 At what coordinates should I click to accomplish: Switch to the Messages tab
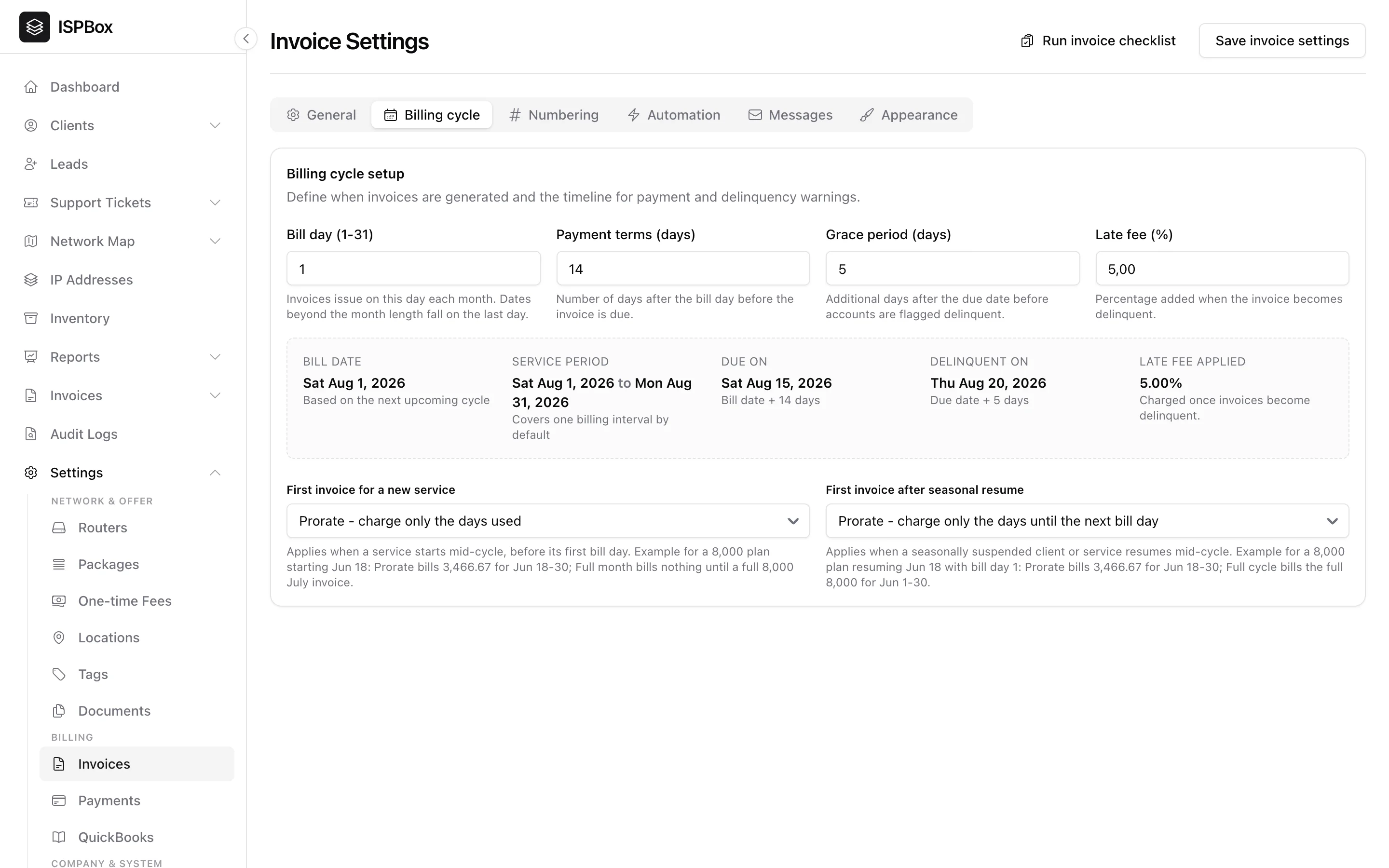tap(790, 115)
